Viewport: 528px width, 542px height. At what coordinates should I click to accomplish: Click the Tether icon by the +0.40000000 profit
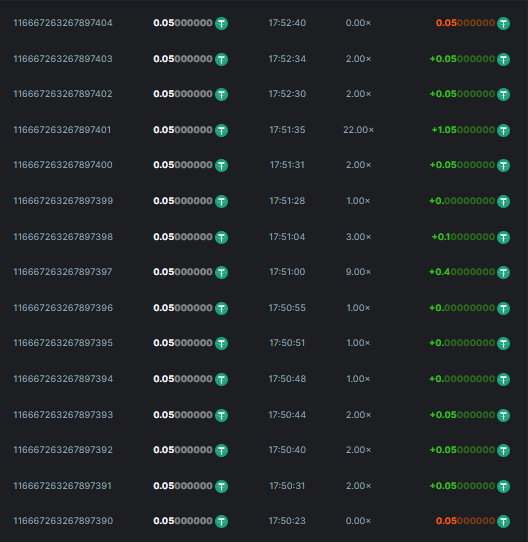[503, 272]
